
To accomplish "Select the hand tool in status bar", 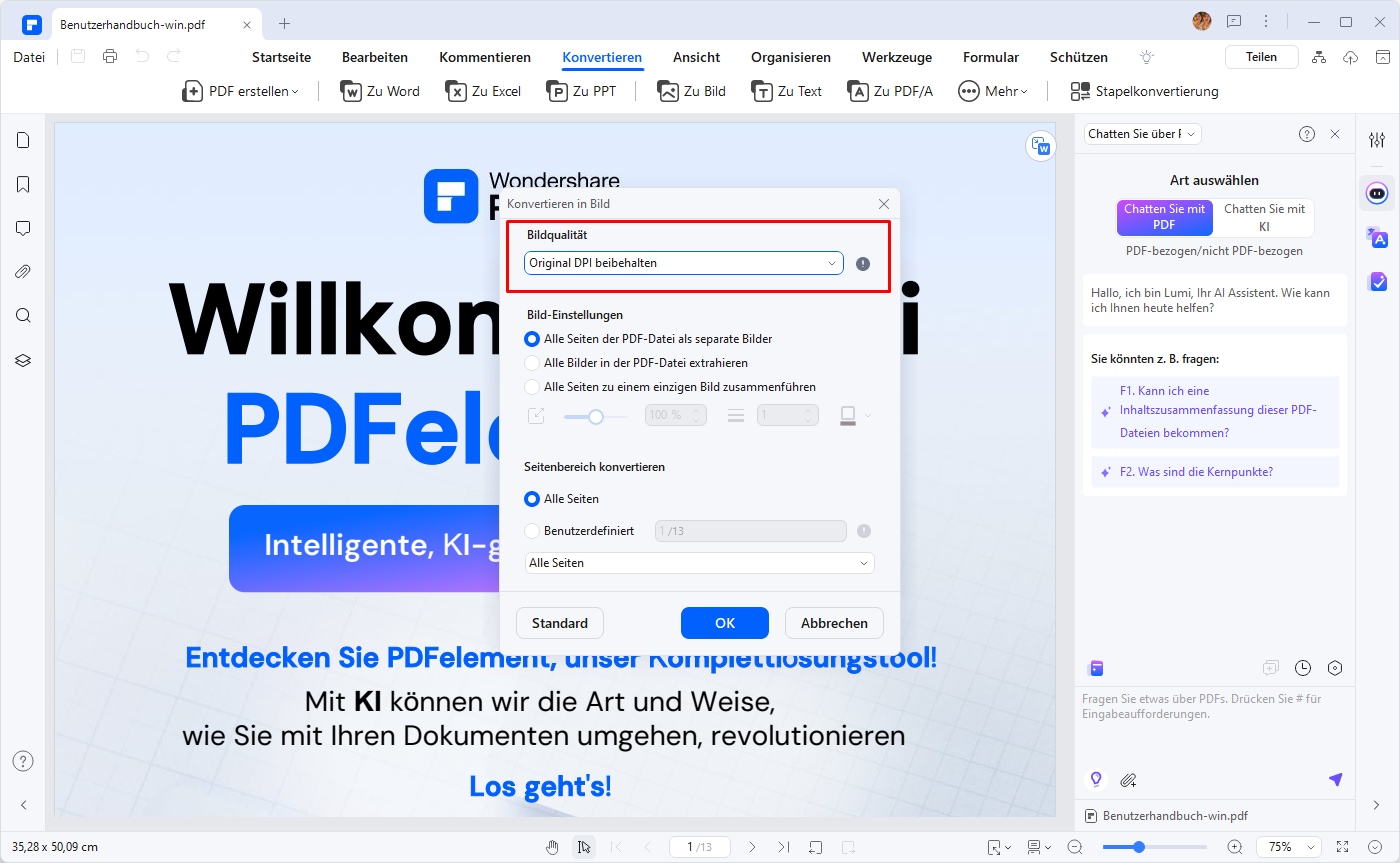I will (552, 847).
